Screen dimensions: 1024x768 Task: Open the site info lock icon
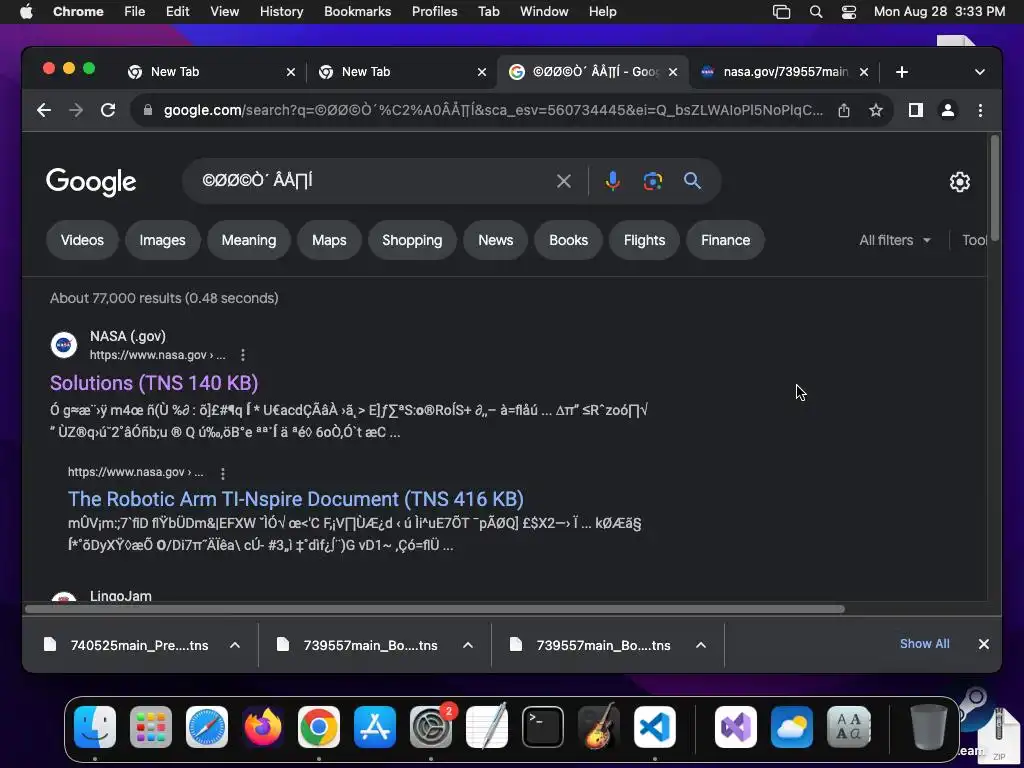(x=148, y=110)
